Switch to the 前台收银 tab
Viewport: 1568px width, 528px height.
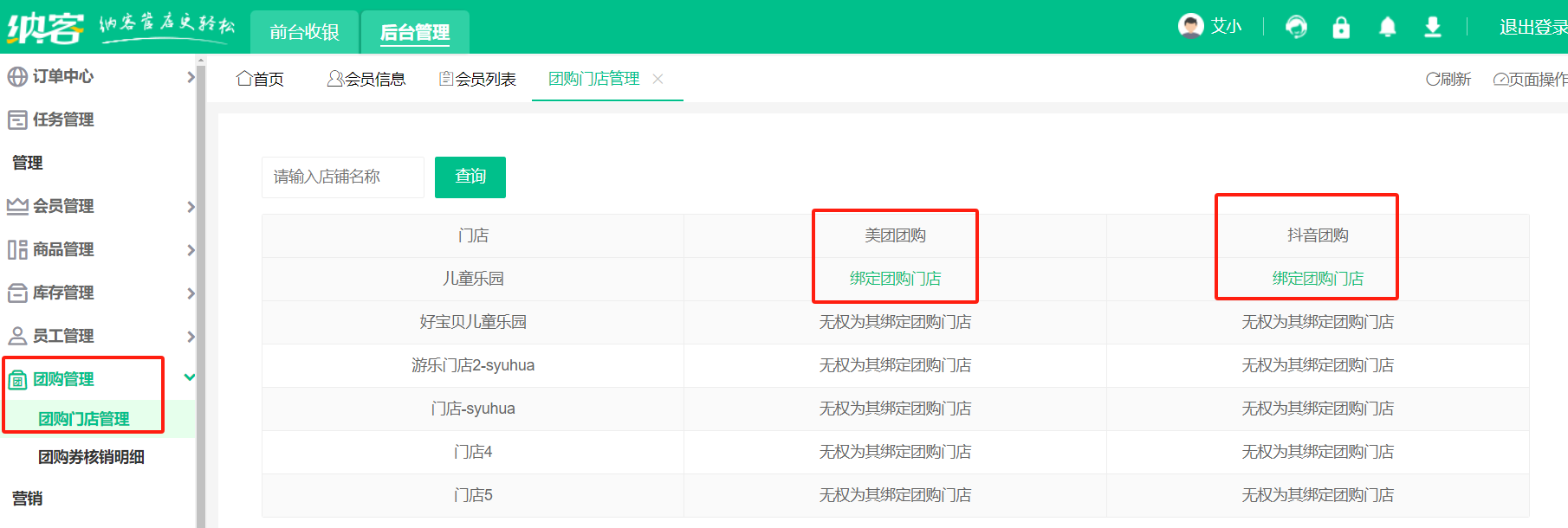click(x=304, y=33)
